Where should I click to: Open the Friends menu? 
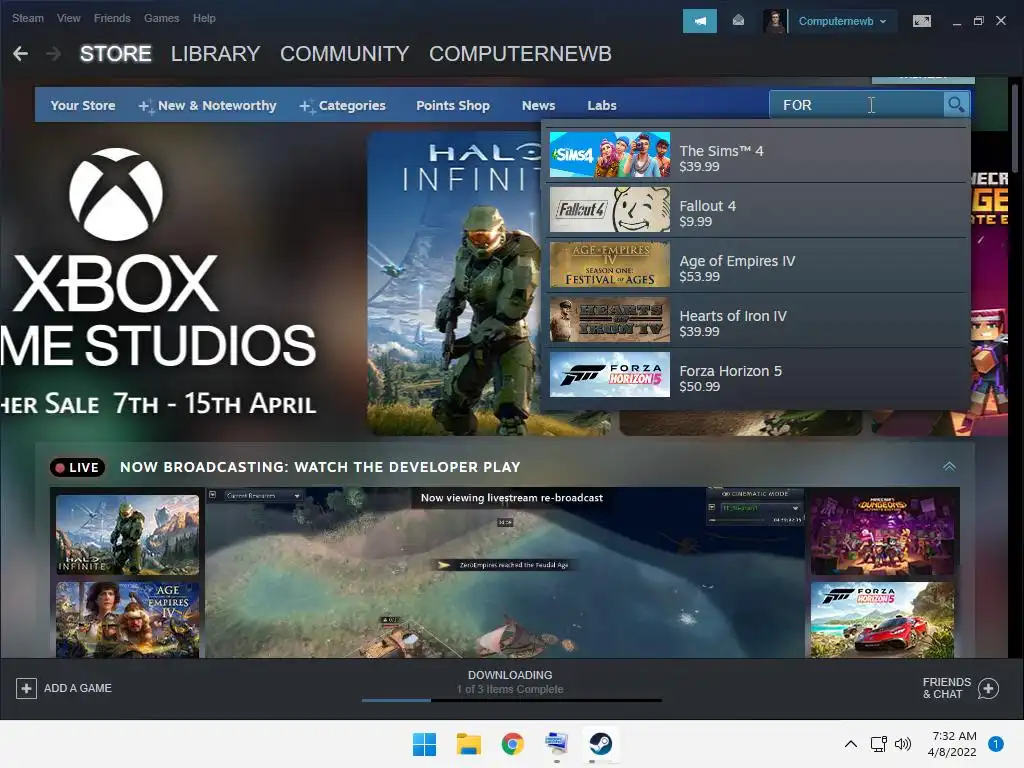click(112, 18)
